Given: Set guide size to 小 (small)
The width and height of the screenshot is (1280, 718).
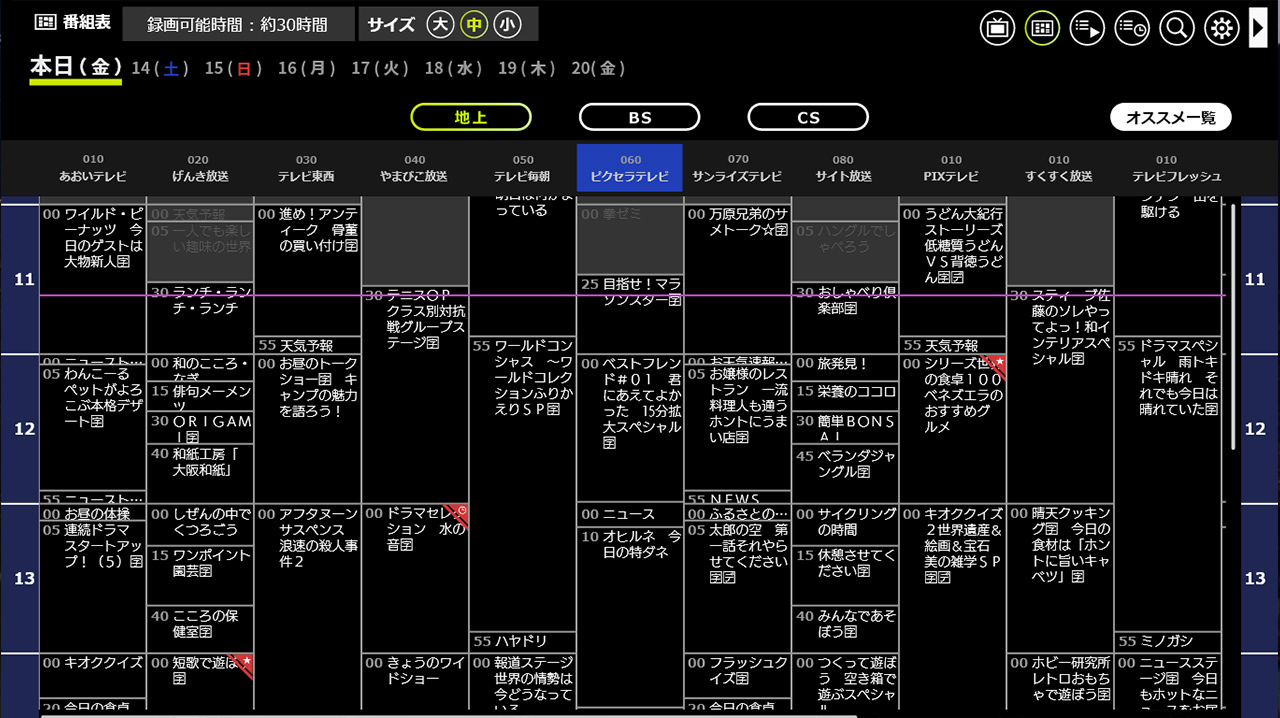Looking at the screenshot, I should click(x=507, y=25).
